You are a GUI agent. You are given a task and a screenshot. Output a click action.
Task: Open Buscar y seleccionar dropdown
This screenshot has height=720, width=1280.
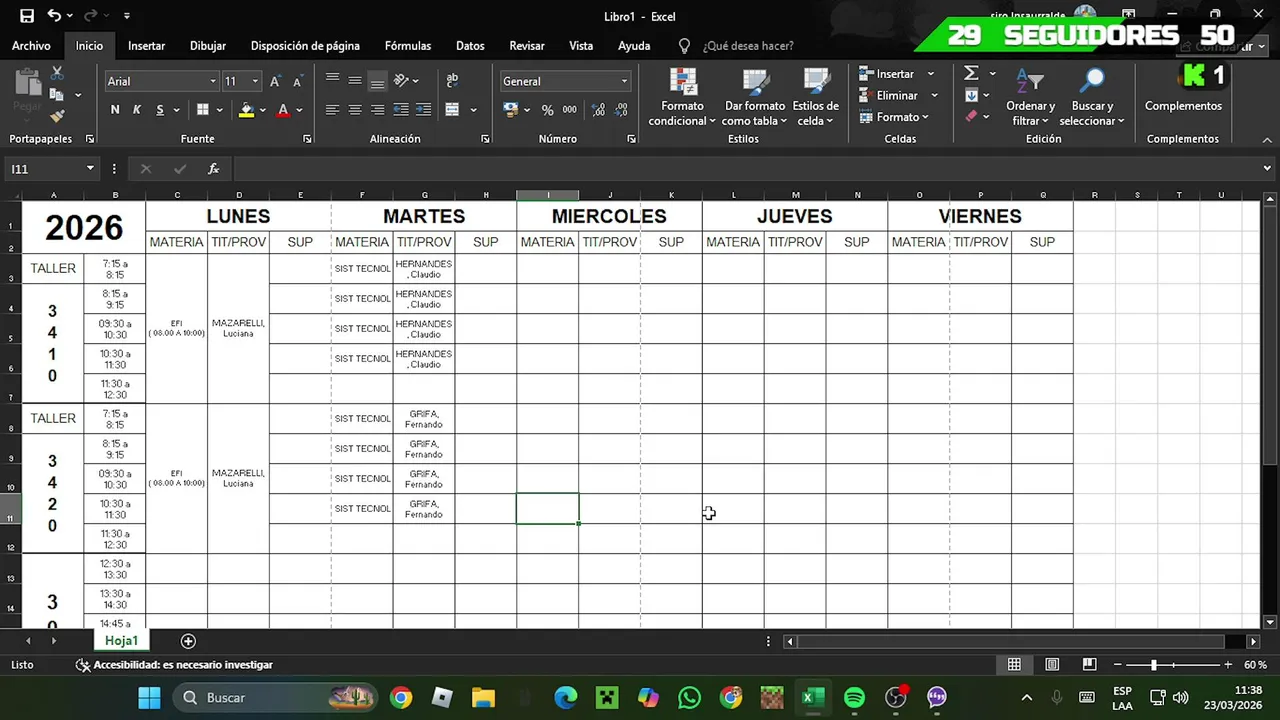pyautogui.click(x=1092, y=98)
